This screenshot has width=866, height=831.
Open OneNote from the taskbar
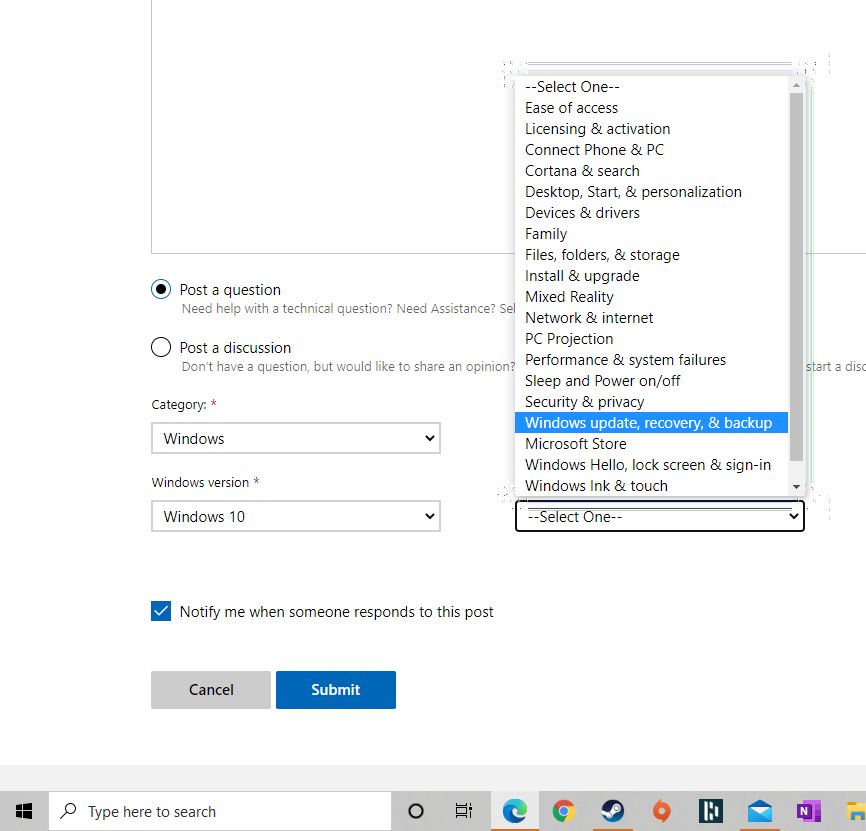click(x=809, y=811)
